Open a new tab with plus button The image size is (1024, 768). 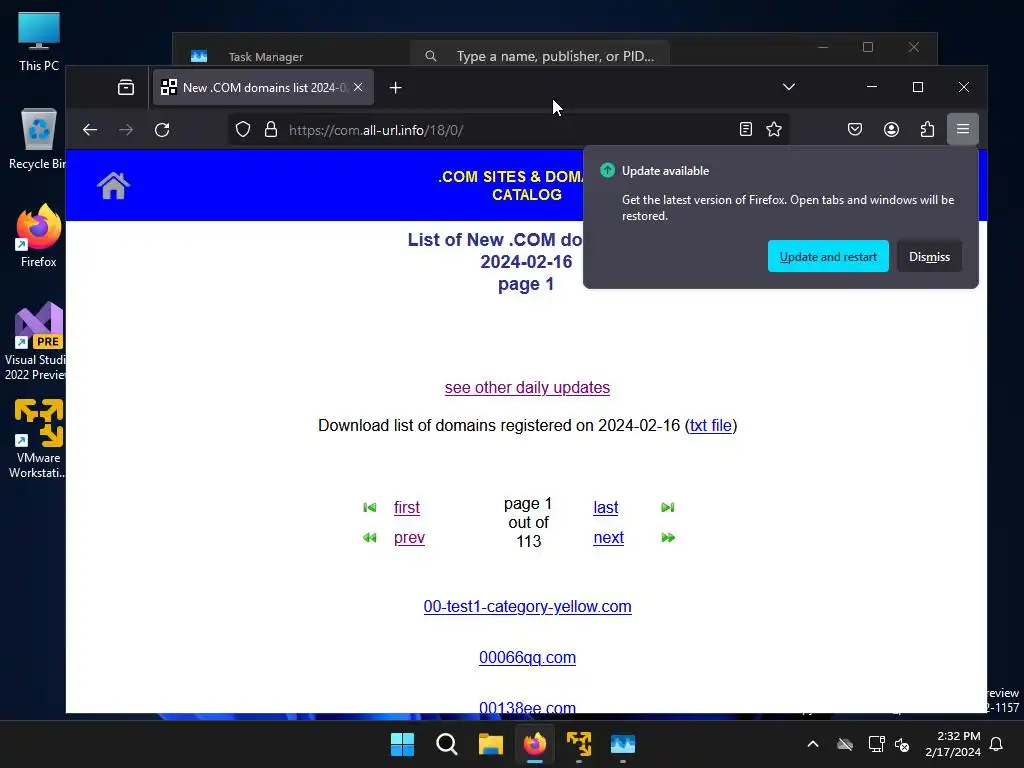click(395, 88)
